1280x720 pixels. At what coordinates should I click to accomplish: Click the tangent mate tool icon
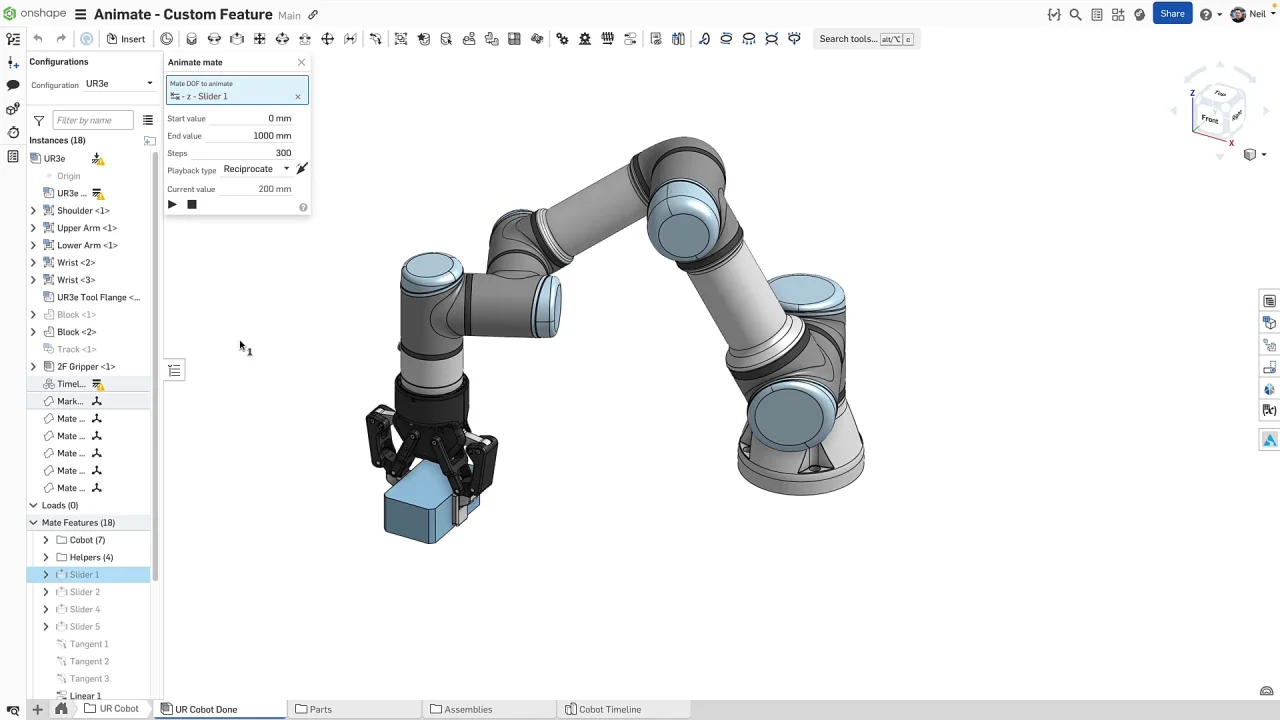tap(375, 39)
